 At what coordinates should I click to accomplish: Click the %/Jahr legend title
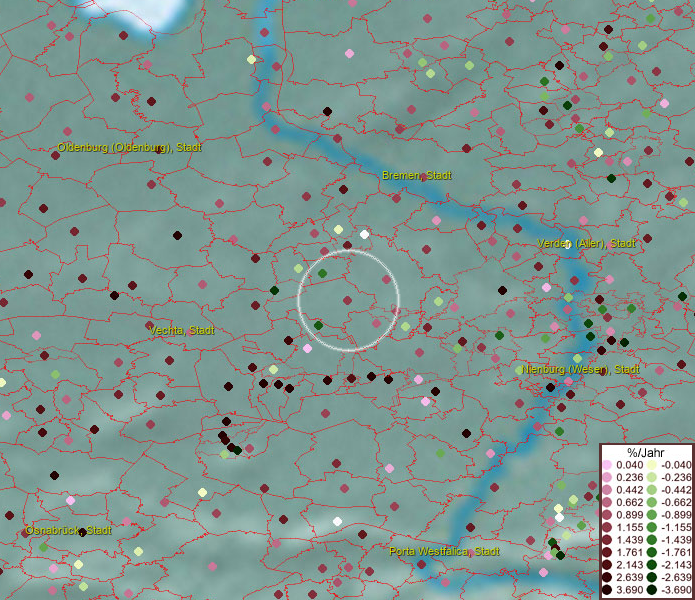click(x=646, y=452)
